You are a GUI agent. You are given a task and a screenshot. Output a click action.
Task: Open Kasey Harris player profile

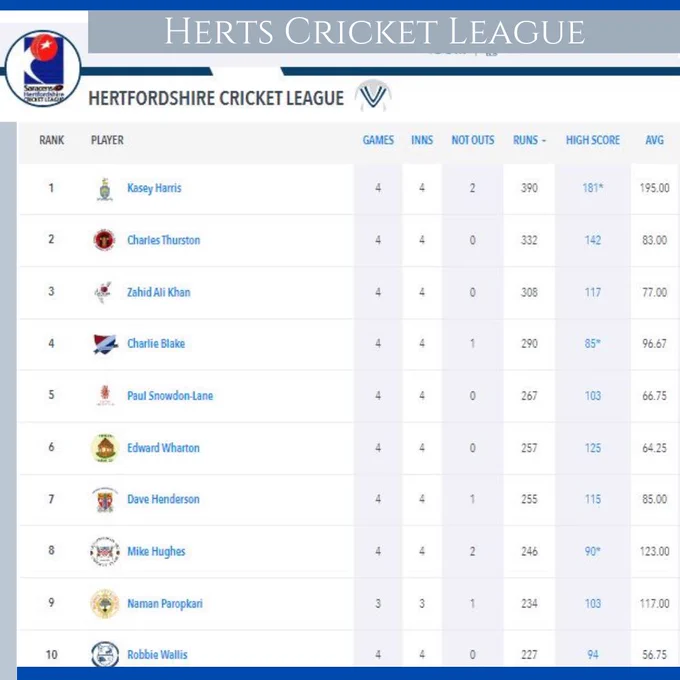pyautogui.click(x=154, y=188)
